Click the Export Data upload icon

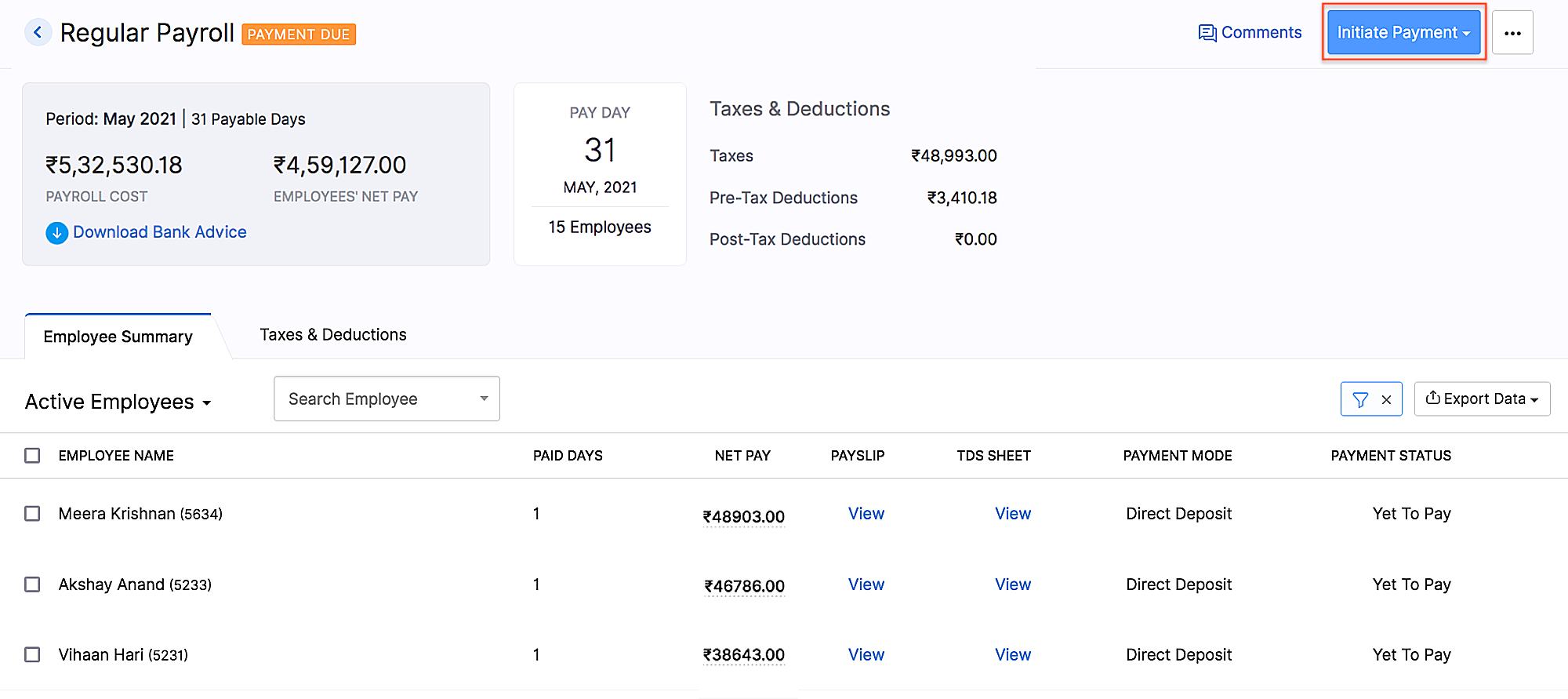[x=1432, y=398]
